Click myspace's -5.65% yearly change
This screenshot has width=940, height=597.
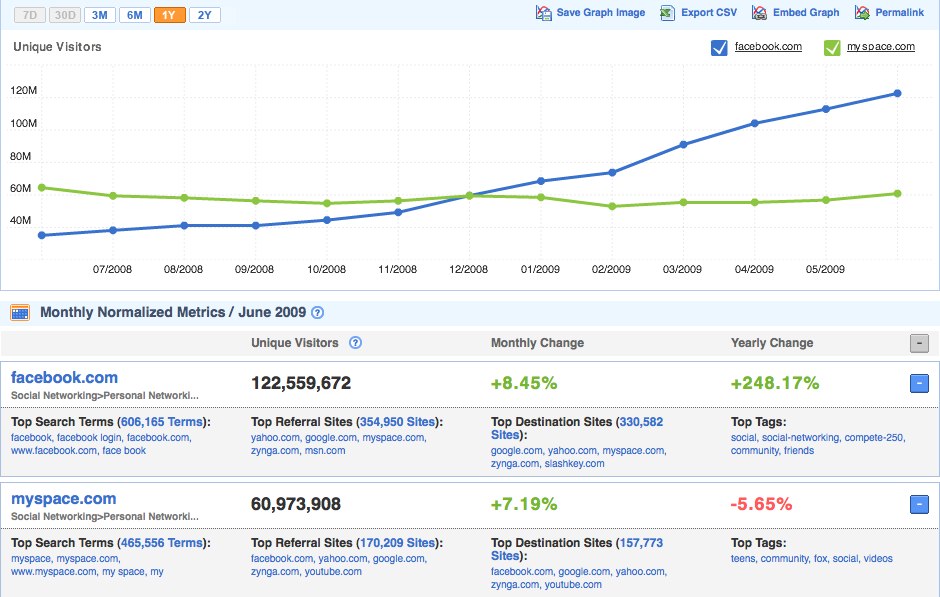point(761,504)
